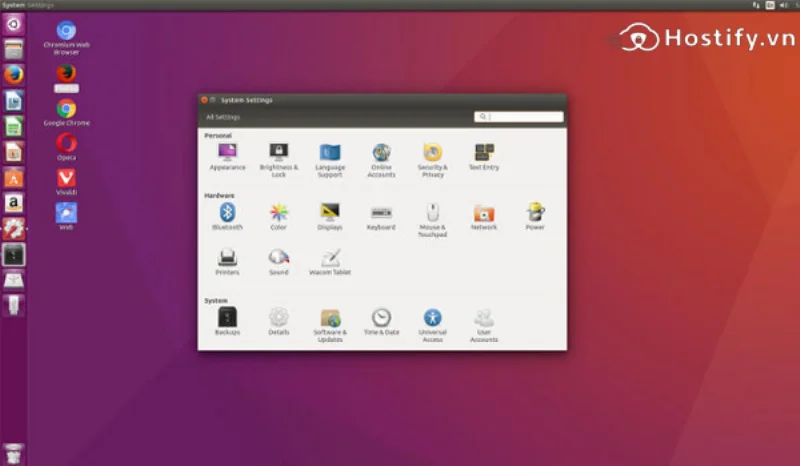Image resolution: width=800 pixels, height=466 pixels.
Task: Click the Chromium Web Browser desktop icon
Action: (66, 38)
